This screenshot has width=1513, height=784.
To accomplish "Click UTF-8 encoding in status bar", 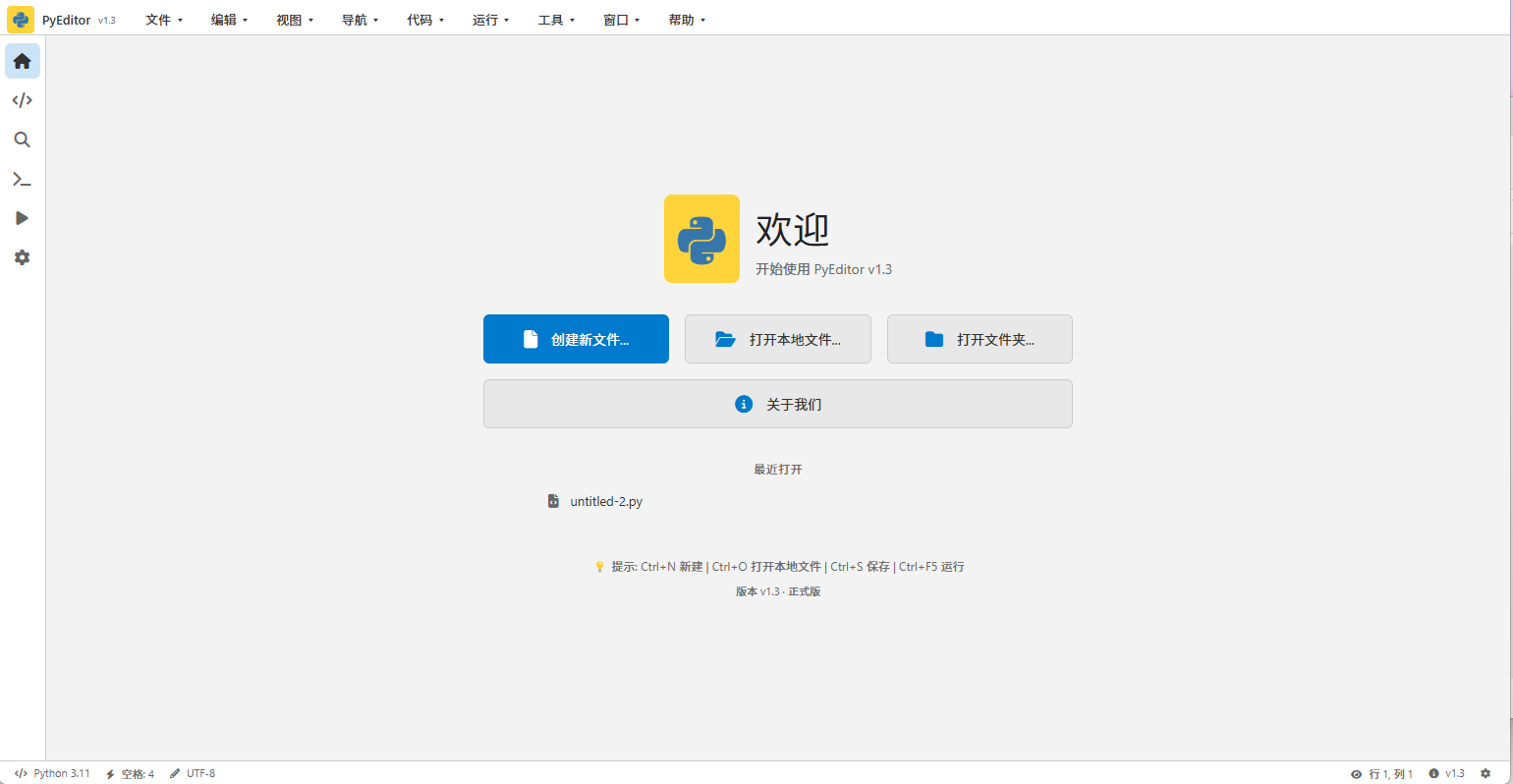I will [x=200, y=773].
